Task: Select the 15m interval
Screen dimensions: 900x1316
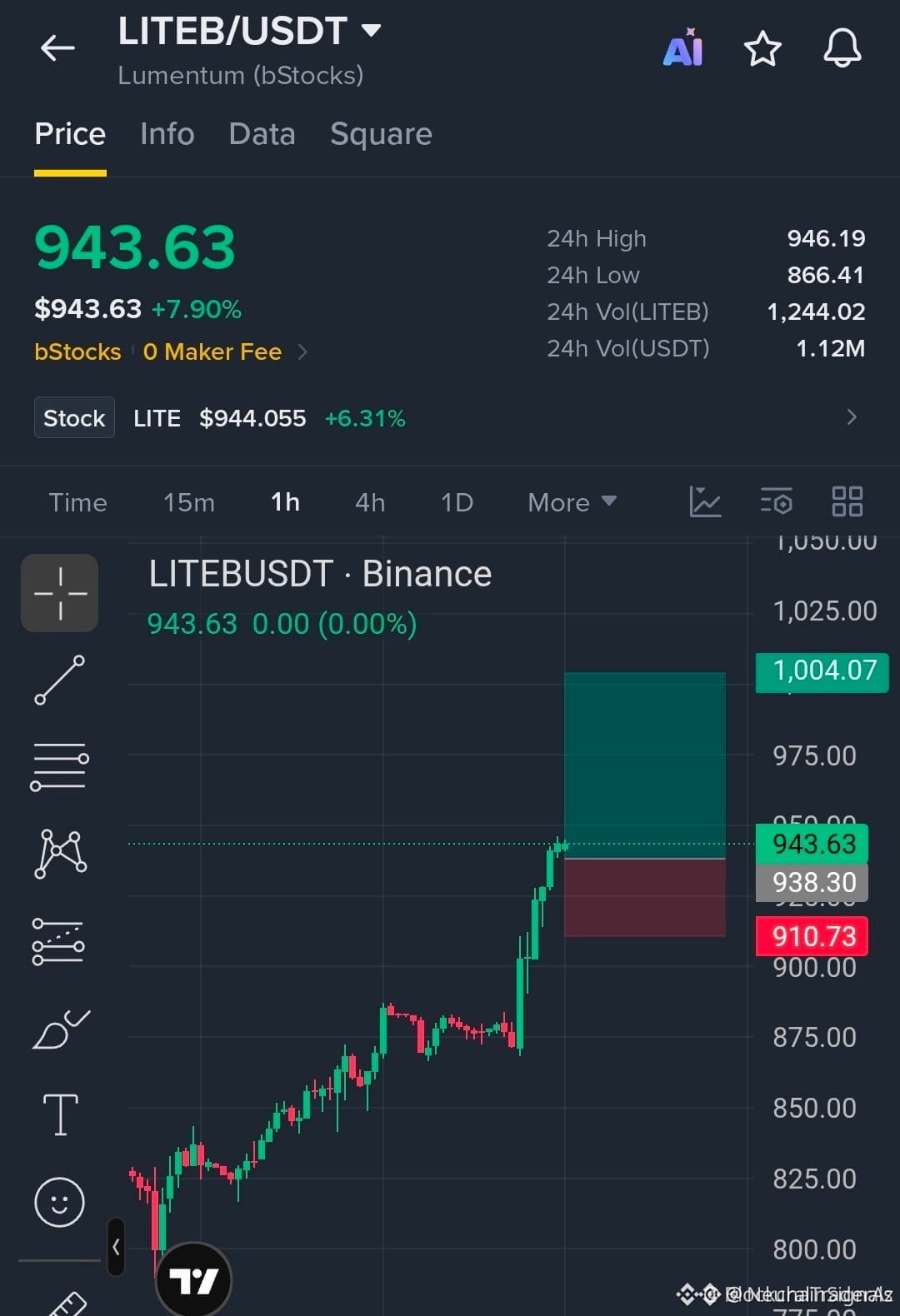Action: [x=189, y=502]
